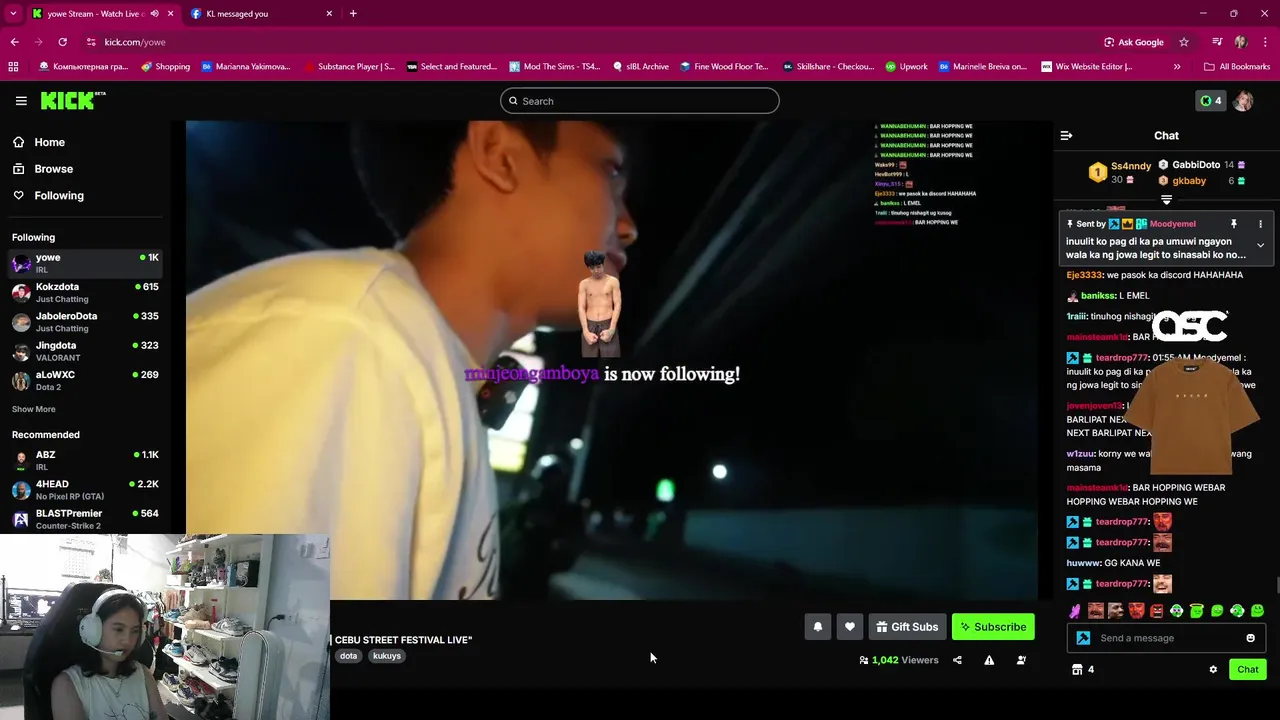Pick the last green blob emote
This screenshot has width=1280, height=720.
1257,611
